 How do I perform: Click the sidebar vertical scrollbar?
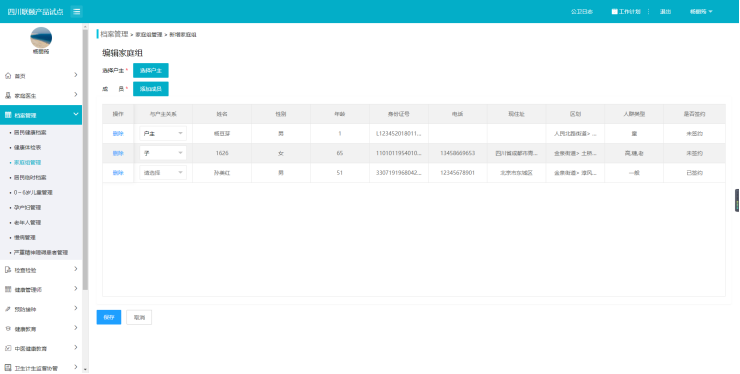(85, 160)
